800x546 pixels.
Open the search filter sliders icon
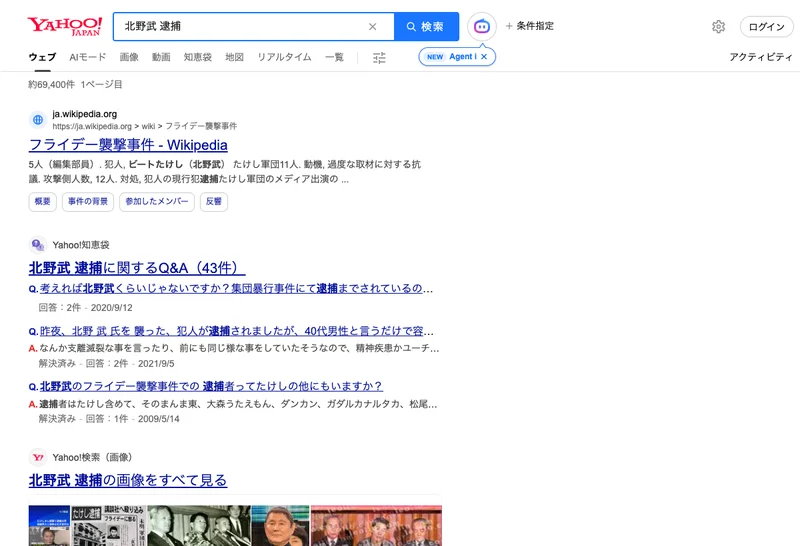coord(379,58)
